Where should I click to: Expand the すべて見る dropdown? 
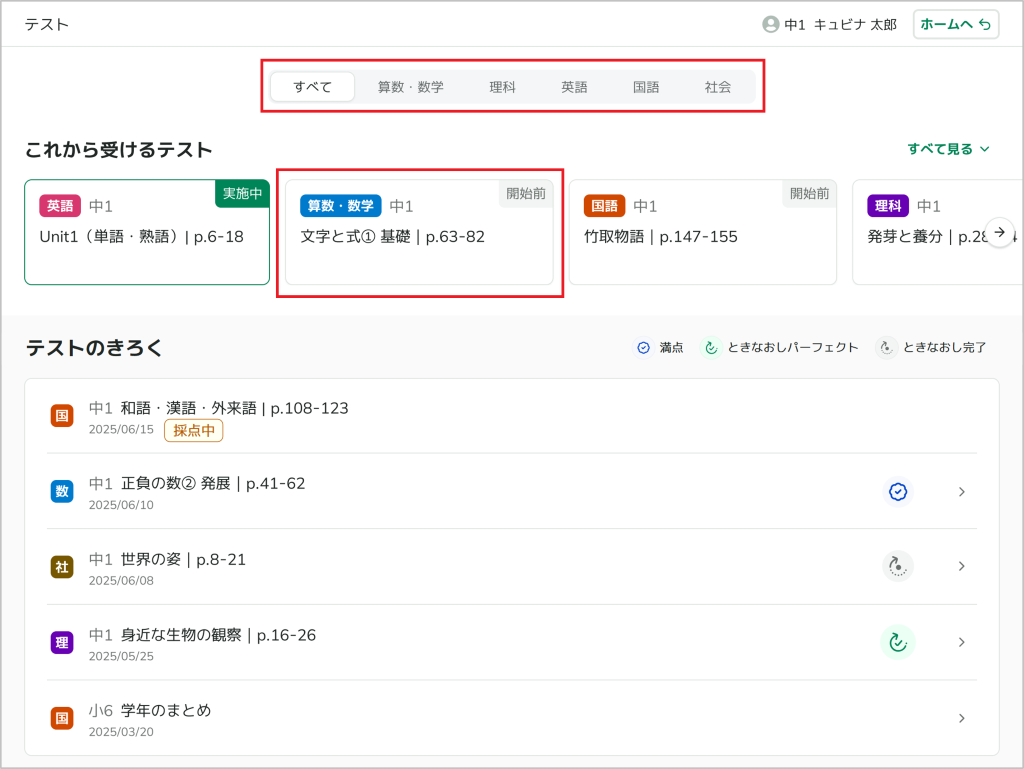pyautogui.click(x=948, y=149)
